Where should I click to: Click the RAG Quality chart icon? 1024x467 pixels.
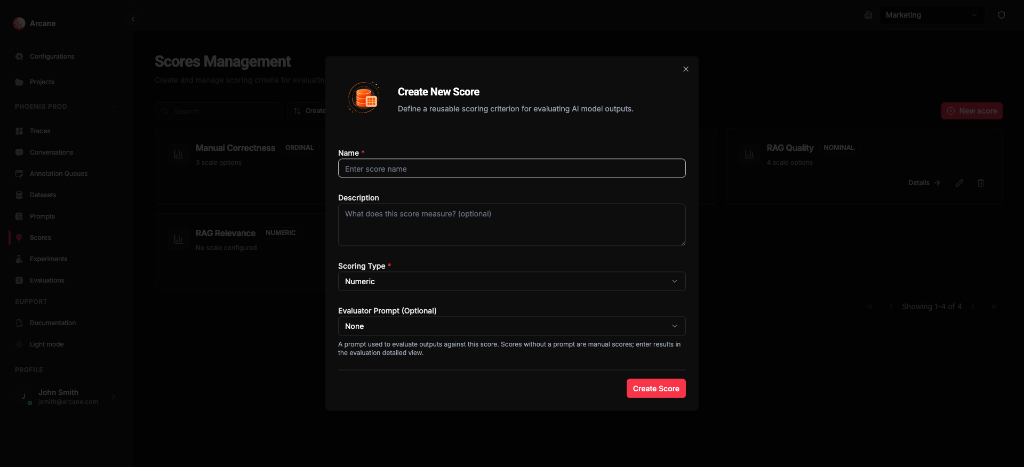point(748,154)
